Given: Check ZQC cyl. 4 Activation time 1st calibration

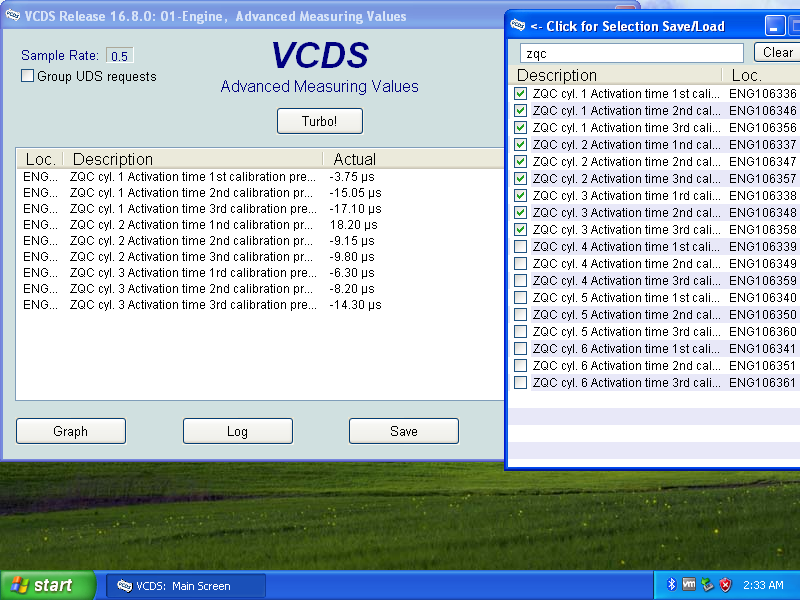Looking at the screenshot, I should [520, 246].
